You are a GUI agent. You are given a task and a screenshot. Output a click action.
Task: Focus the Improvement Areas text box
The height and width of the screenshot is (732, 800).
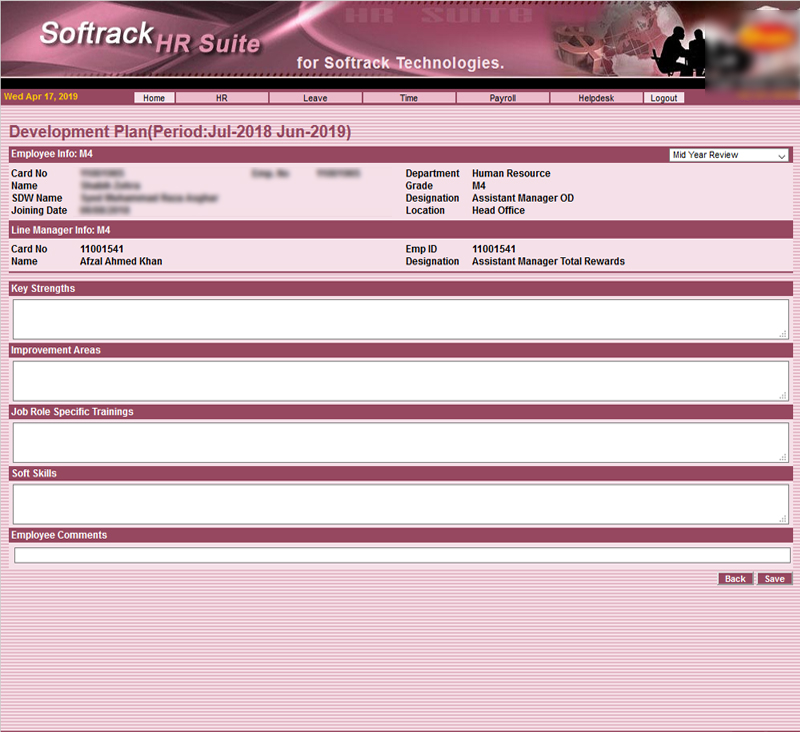[x=400, y=381]
